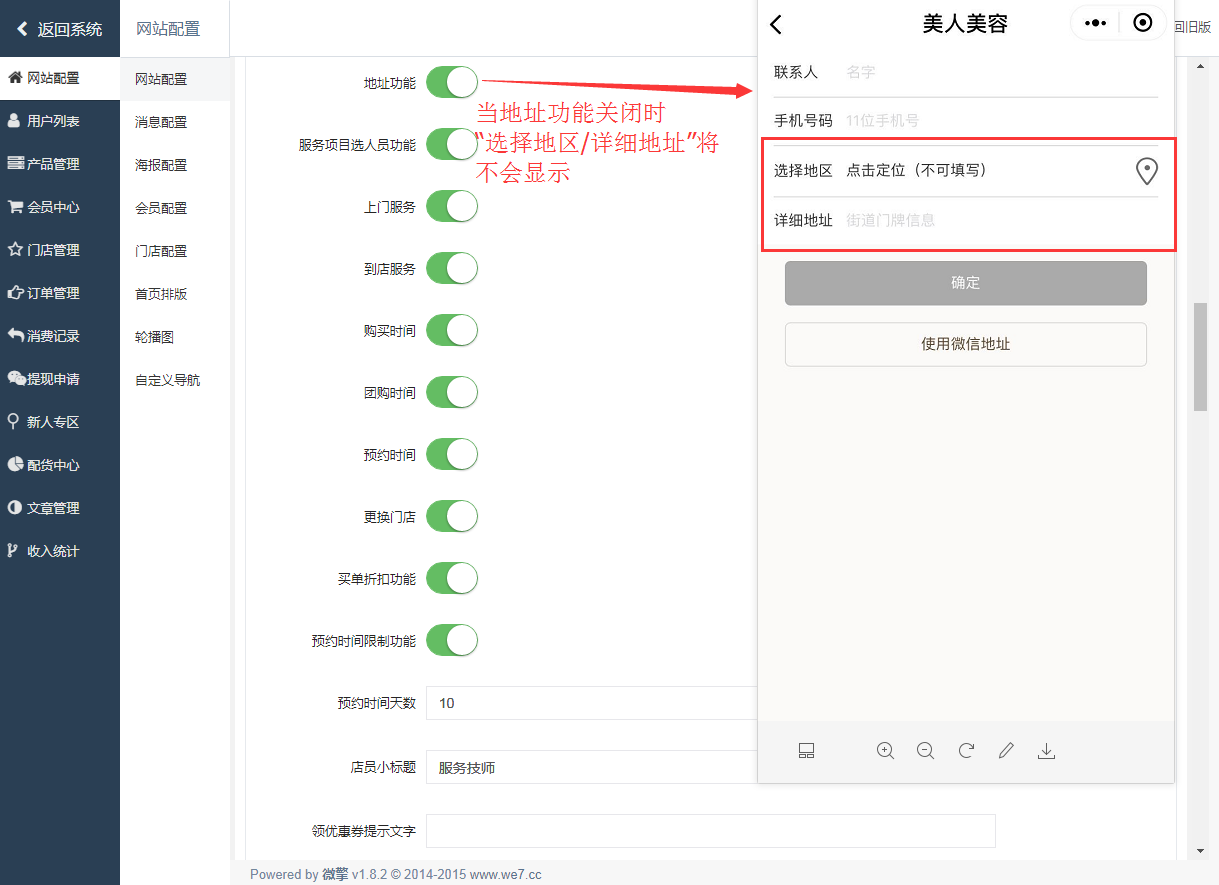Toggle the 预约时间限制功能 switch

(452, 640)
